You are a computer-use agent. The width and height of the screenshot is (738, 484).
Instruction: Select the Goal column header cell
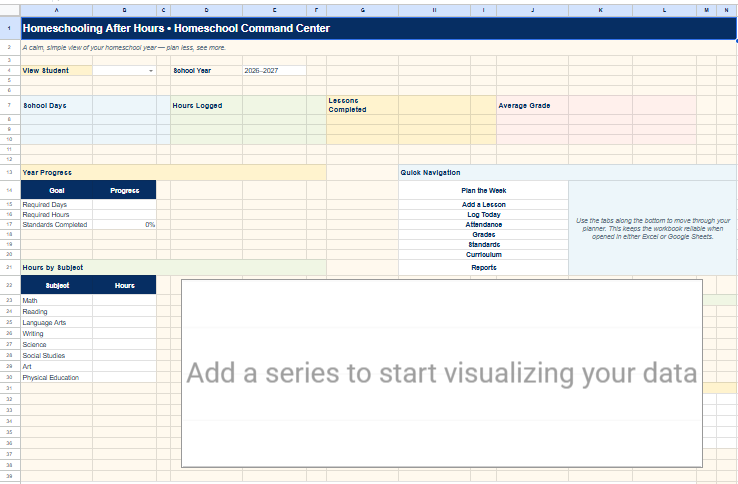[x=56, y=190]
